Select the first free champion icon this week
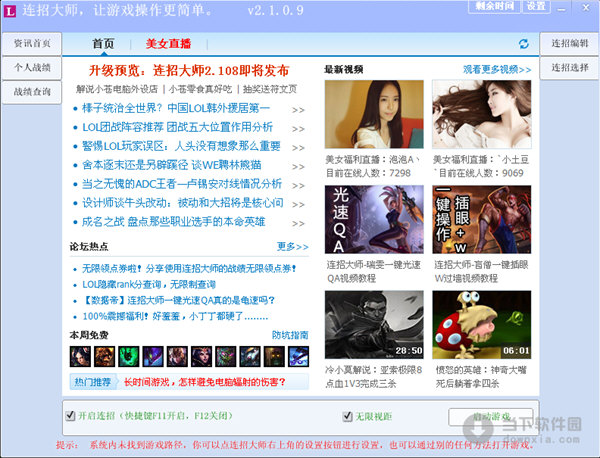The height and width of the screenshot is (458, 600). coord(80,356)
